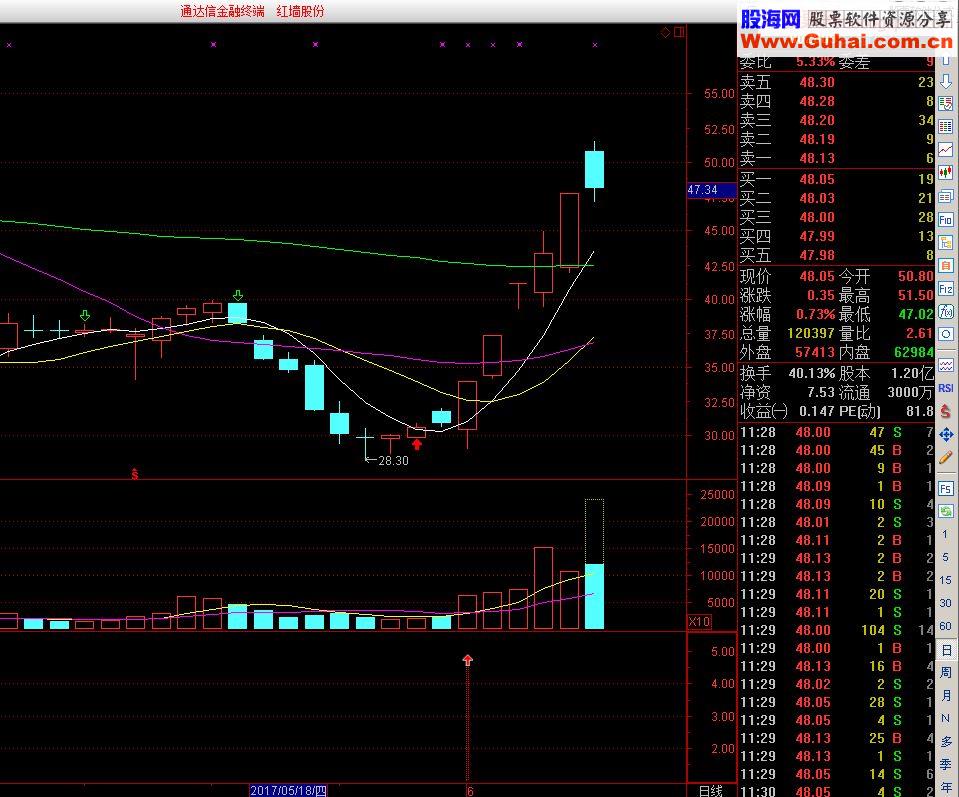Click the 卖五 price 48.30

[817, 82]
